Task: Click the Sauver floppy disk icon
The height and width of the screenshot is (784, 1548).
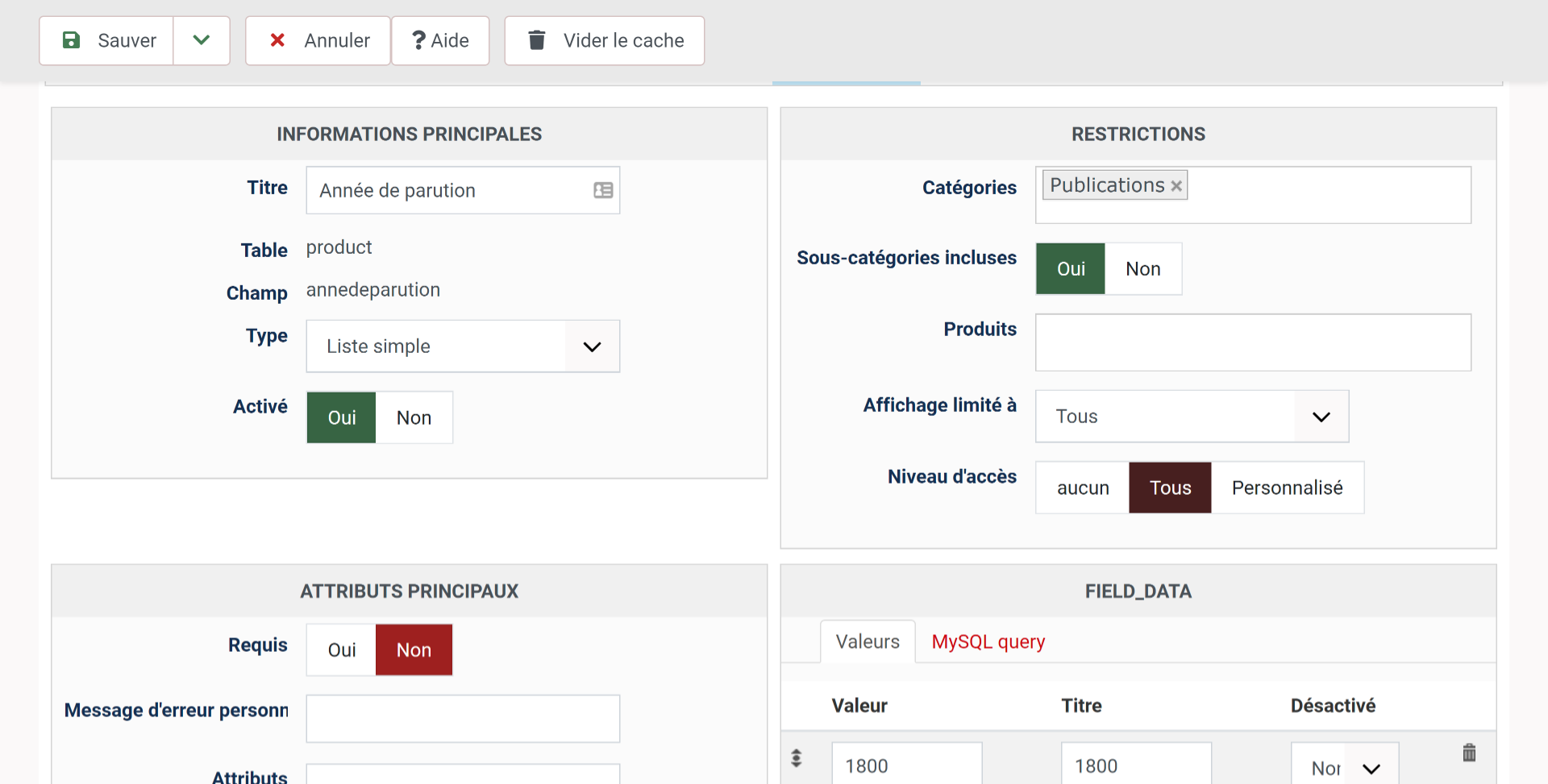Action: click(72, 40)
